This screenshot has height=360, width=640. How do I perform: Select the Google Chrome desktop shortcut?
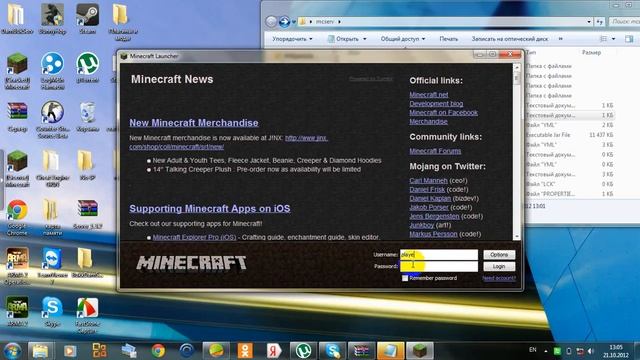pyautogui.click(x=17, y=217)
